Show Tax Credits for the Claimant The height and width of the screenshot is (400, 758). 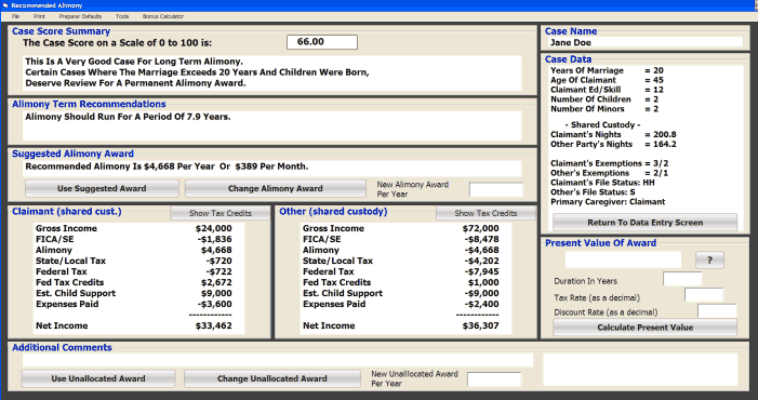[x=219, y=213]
